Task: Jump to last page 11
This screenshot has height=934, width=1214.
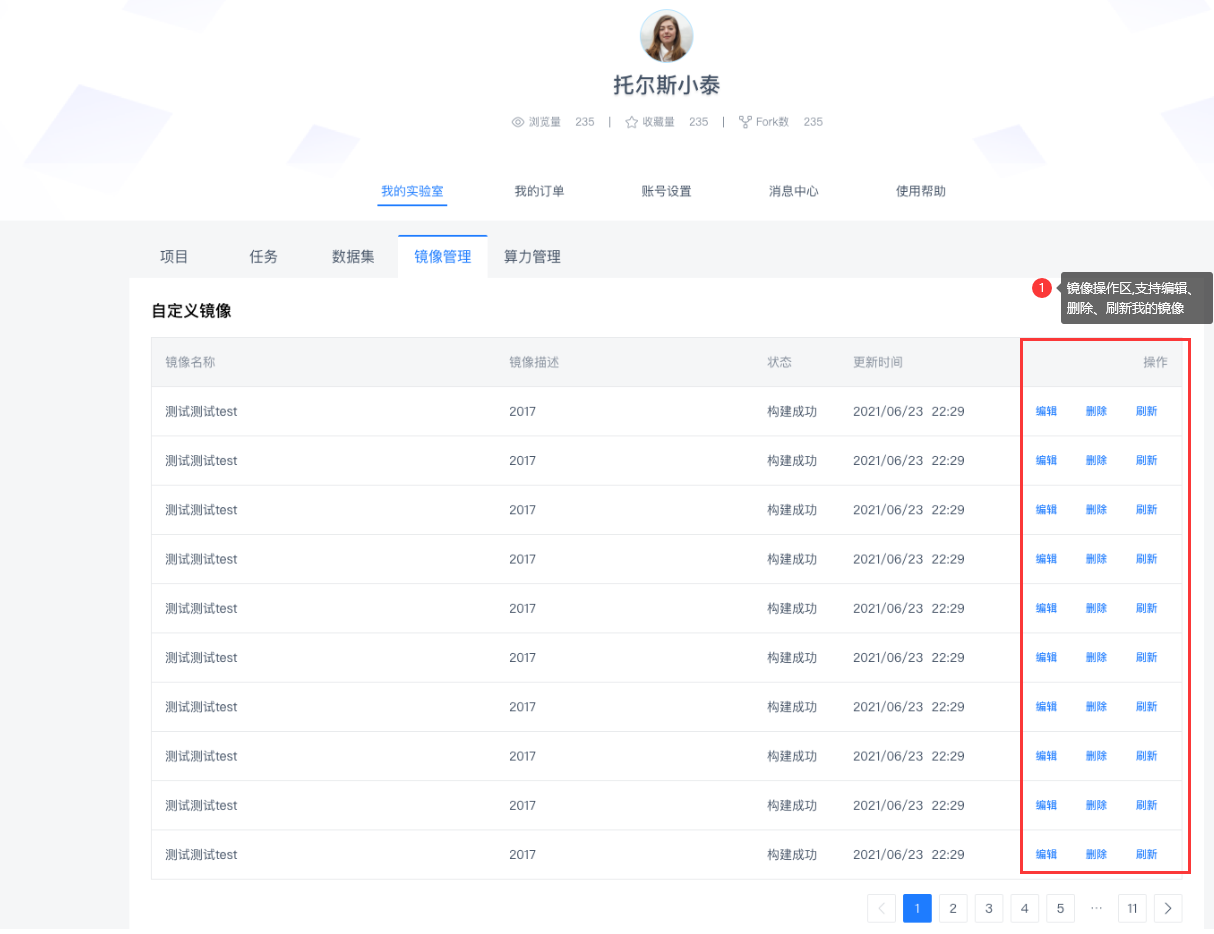Action: pos(1132,908)
